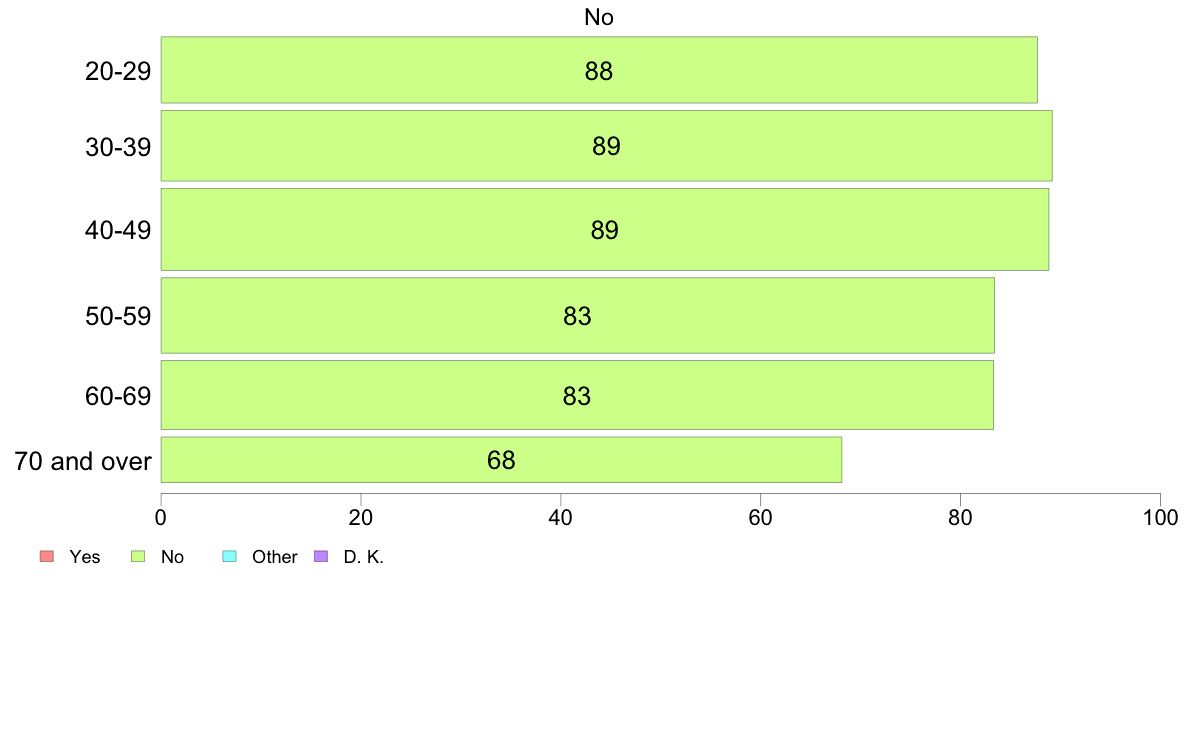Click the '50-59' category label
This screenshot has width=1188, height=736.
118,316
